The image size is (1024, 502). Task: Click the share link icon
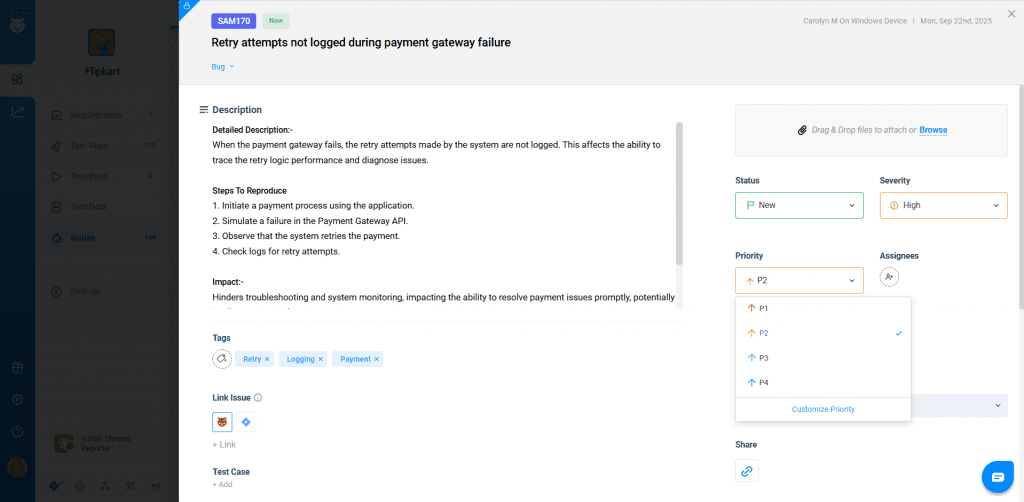click(x=746, y=470)
